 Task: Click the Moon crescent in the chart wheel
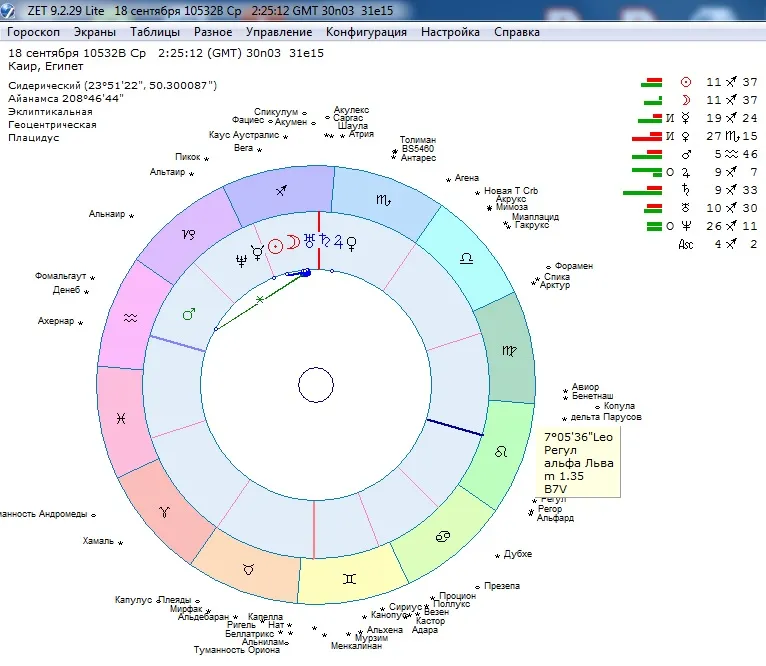click(293, 241)
